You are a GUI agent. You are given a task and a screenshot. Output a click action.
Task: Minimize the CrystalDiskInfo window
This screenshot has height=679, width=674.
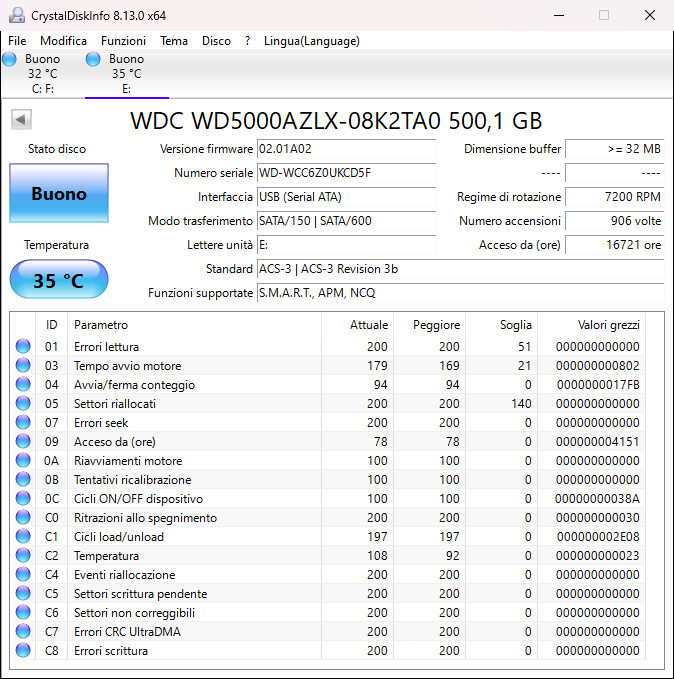559,15
